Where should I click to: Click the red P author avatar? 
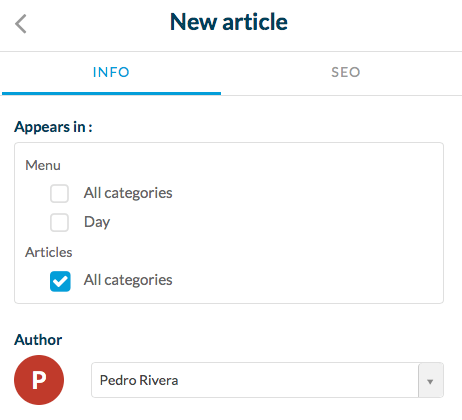(x=39, y=380)
